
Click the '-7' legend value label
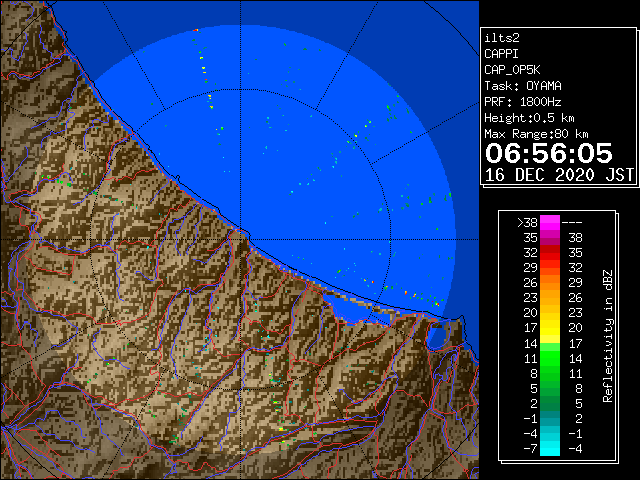tap(530, 449)
